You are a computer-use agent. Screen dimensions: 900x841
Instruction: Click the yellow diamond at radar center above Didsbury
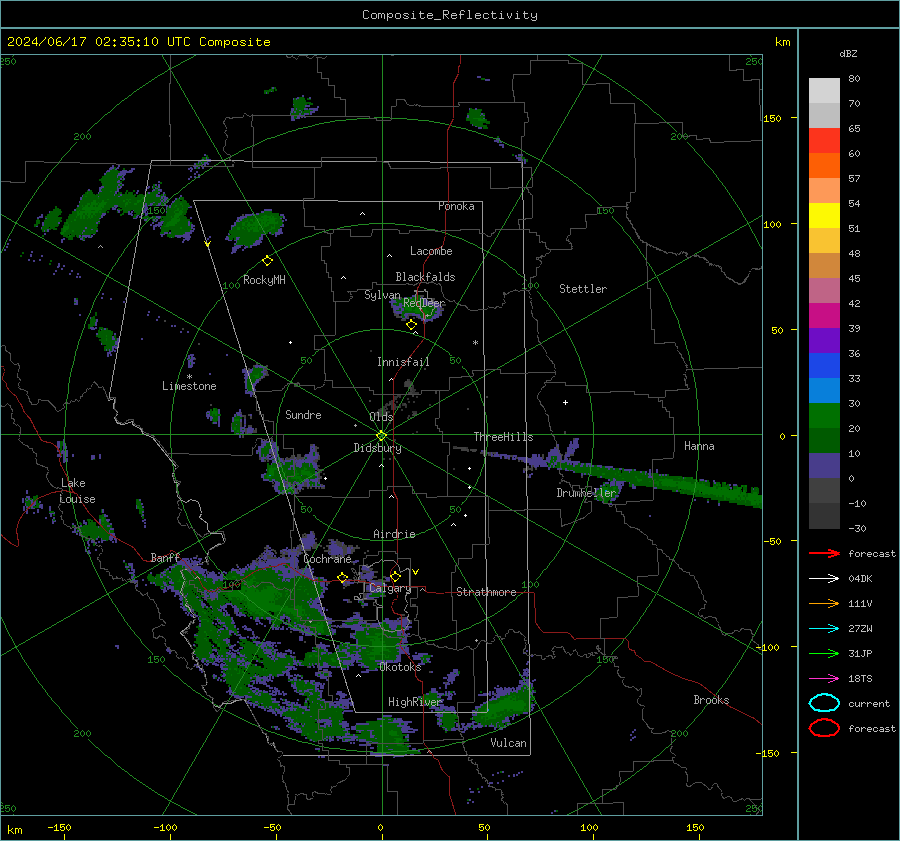click(x=381, y=436)
